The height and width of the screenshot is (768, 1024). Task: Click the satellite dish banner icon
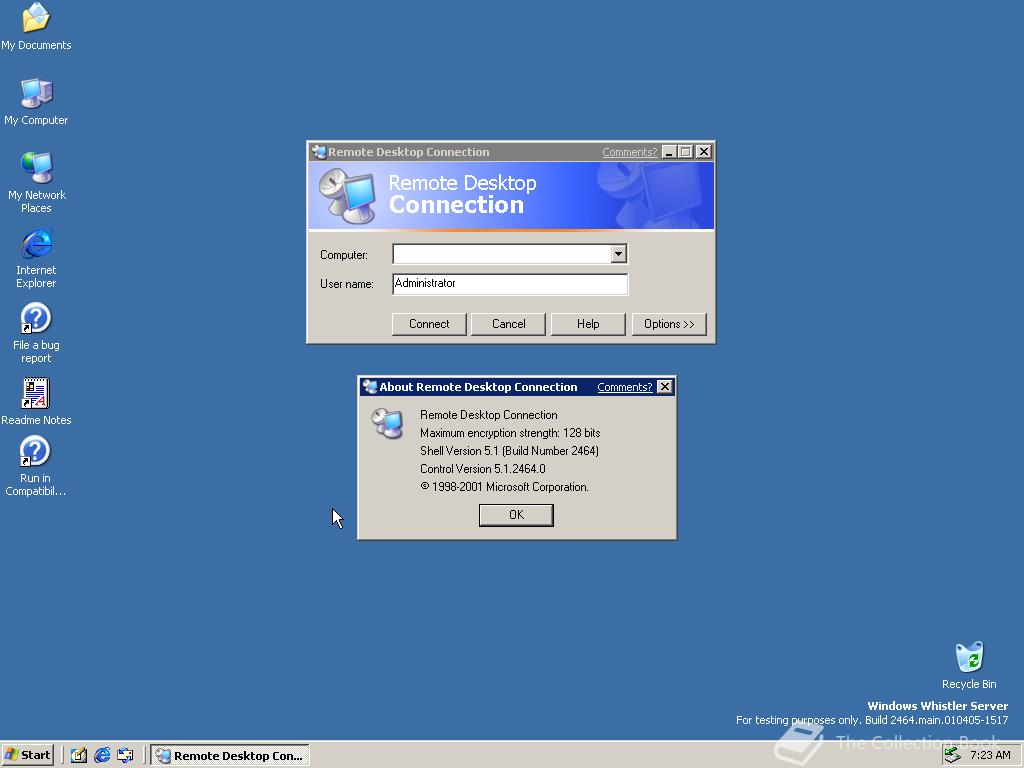click(347, 195)
